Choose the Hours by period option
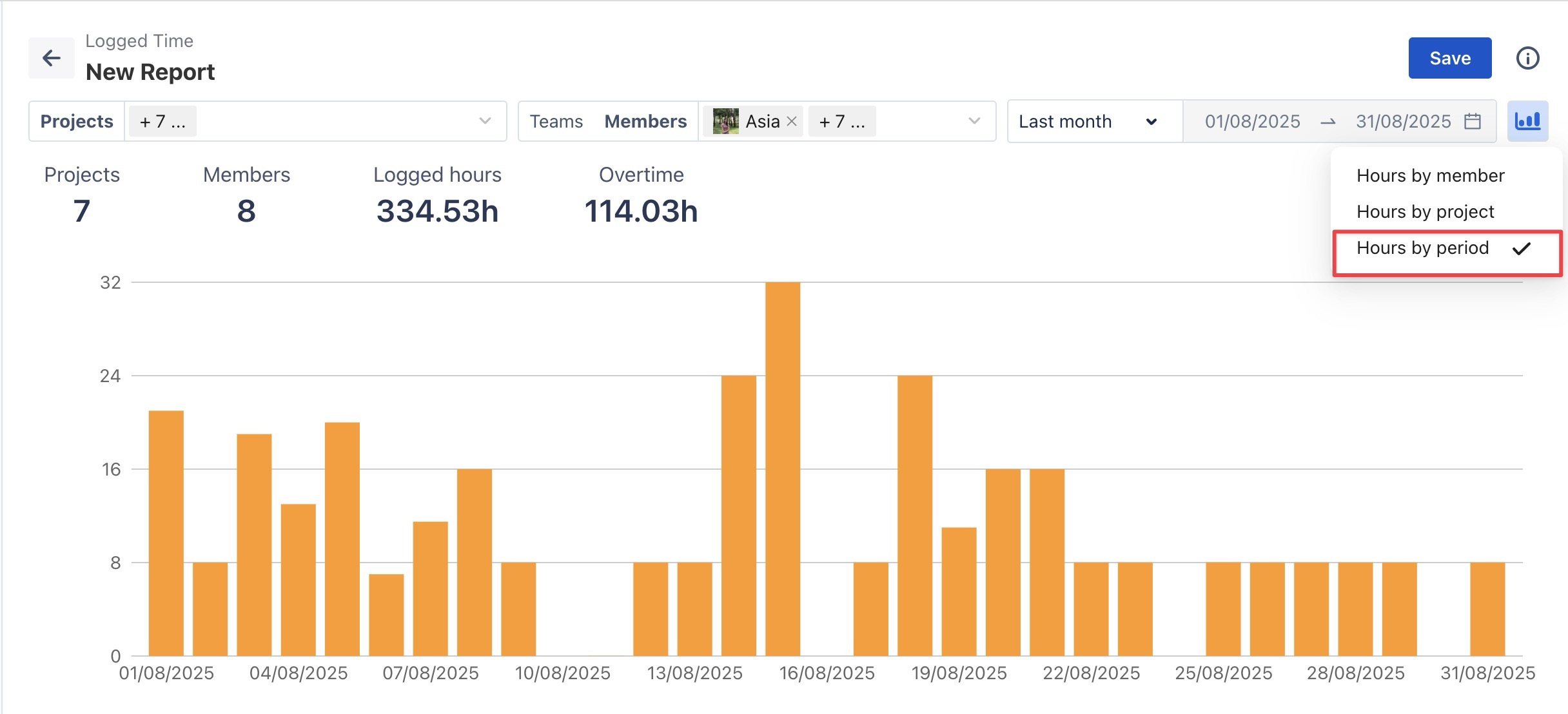Screen dimensions: 1568x714 (x=1422, y=248)
